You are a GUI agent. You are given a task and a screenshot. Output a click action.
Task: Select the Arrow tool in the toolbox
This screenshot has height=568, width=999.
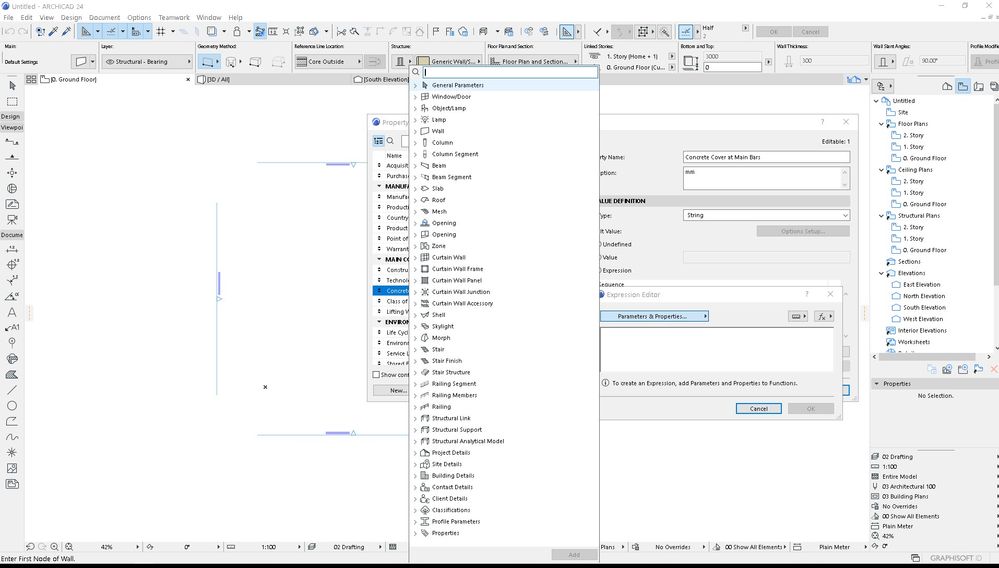12,86
